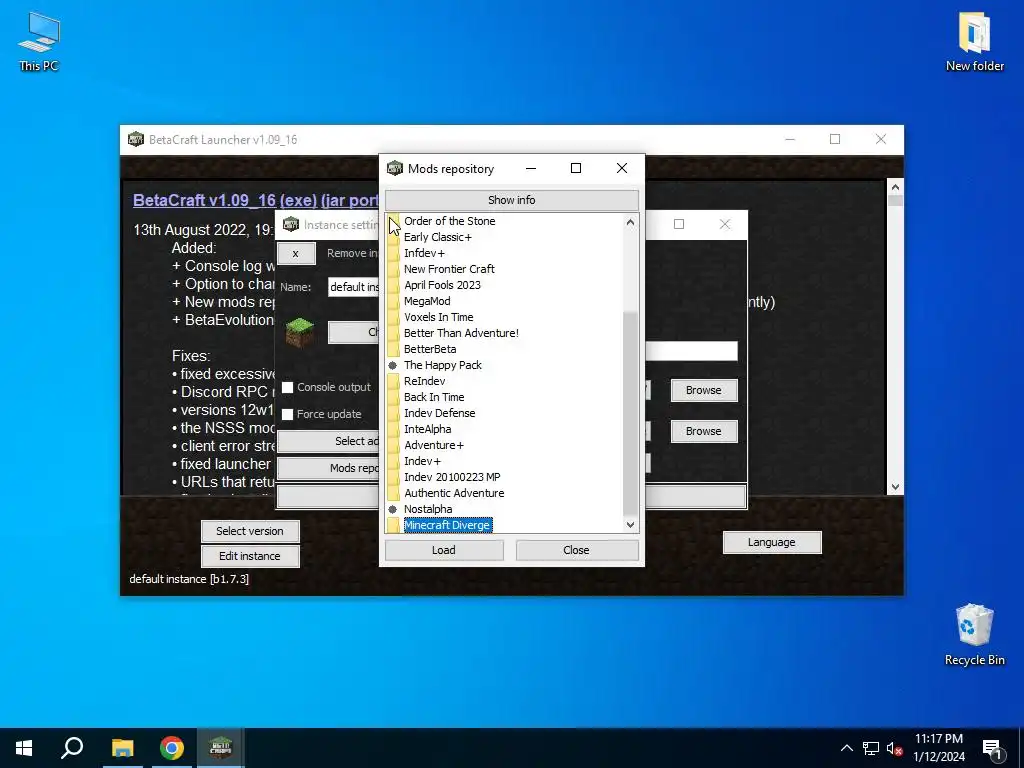1024x768 pixels.
Task: Click the taskbar clock showing 11:17 PM
Action: (x=938, y=748)
